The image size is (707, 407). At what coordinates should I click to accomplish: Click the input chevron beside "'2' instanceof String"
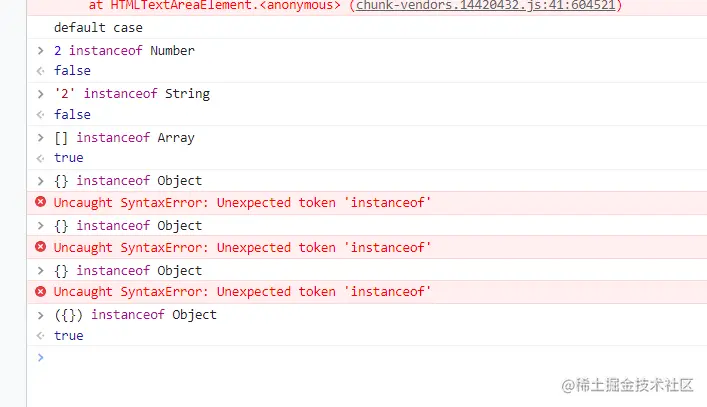click(40, 94)
